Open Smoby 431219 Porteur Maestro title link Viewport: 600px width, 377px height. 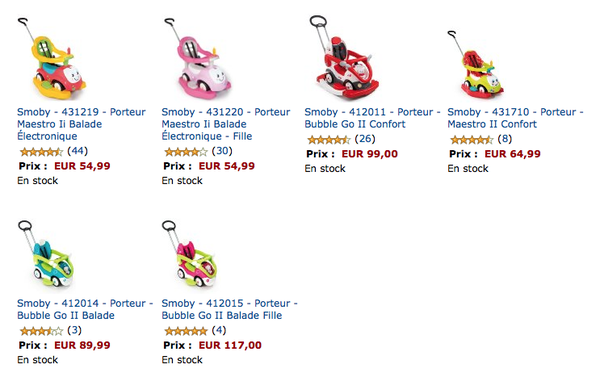coord(81,124)
